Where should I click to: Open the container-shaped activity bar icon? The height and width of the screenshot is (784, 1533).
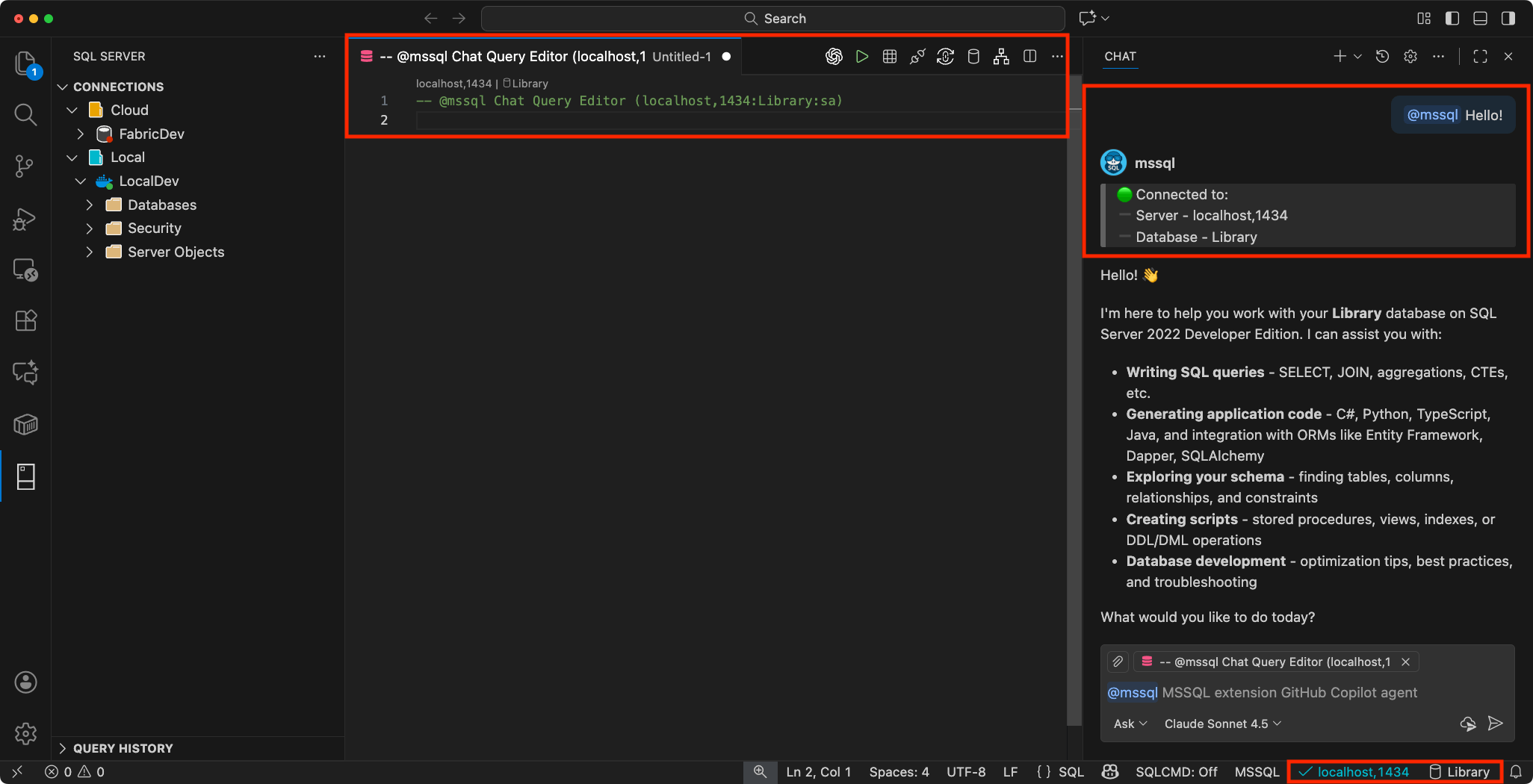(x=25, y=424)
